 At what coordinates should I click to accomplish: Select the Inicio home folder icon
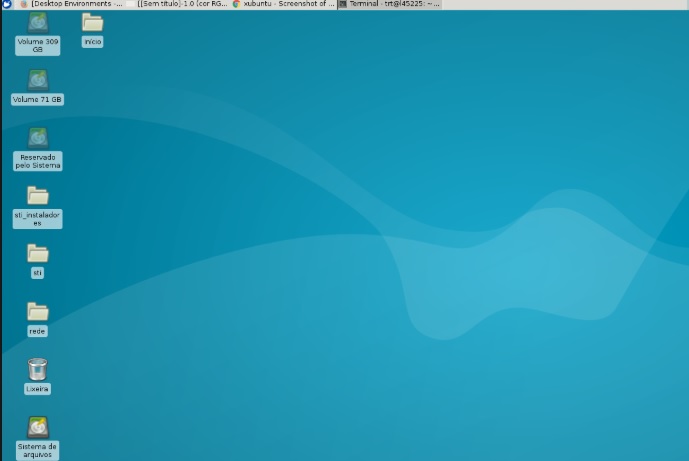point(92,22)
